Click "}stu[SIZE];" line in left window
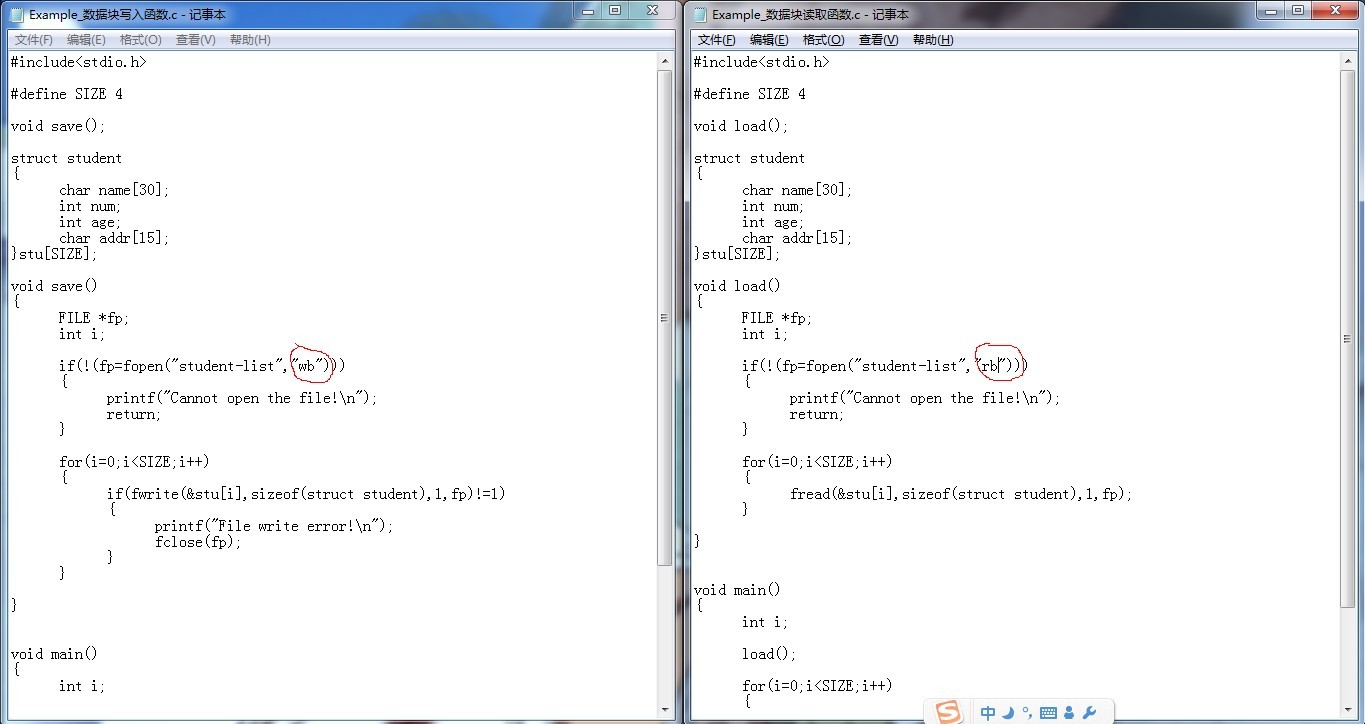The width and height of the screenshot is (1365, 724). pyautogui.click(x=54, y=254)
